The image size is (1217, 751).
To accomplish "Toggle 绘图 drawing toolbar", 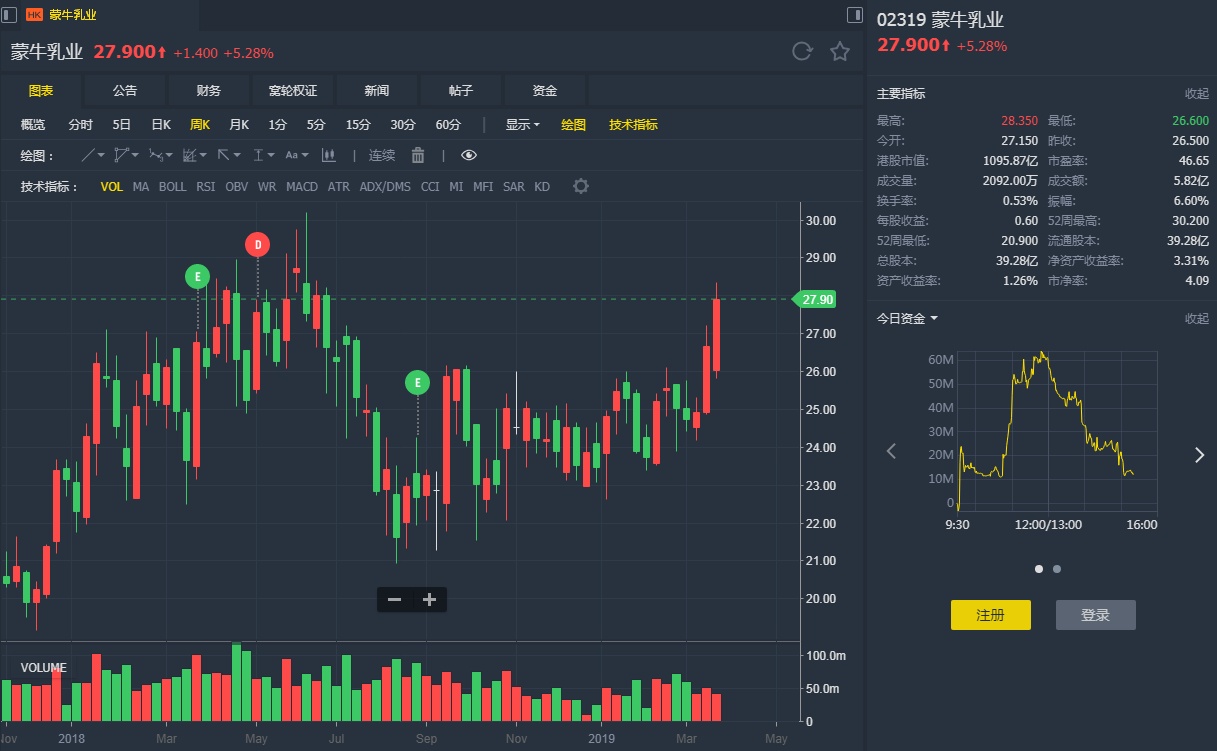I will coord(574,125).
